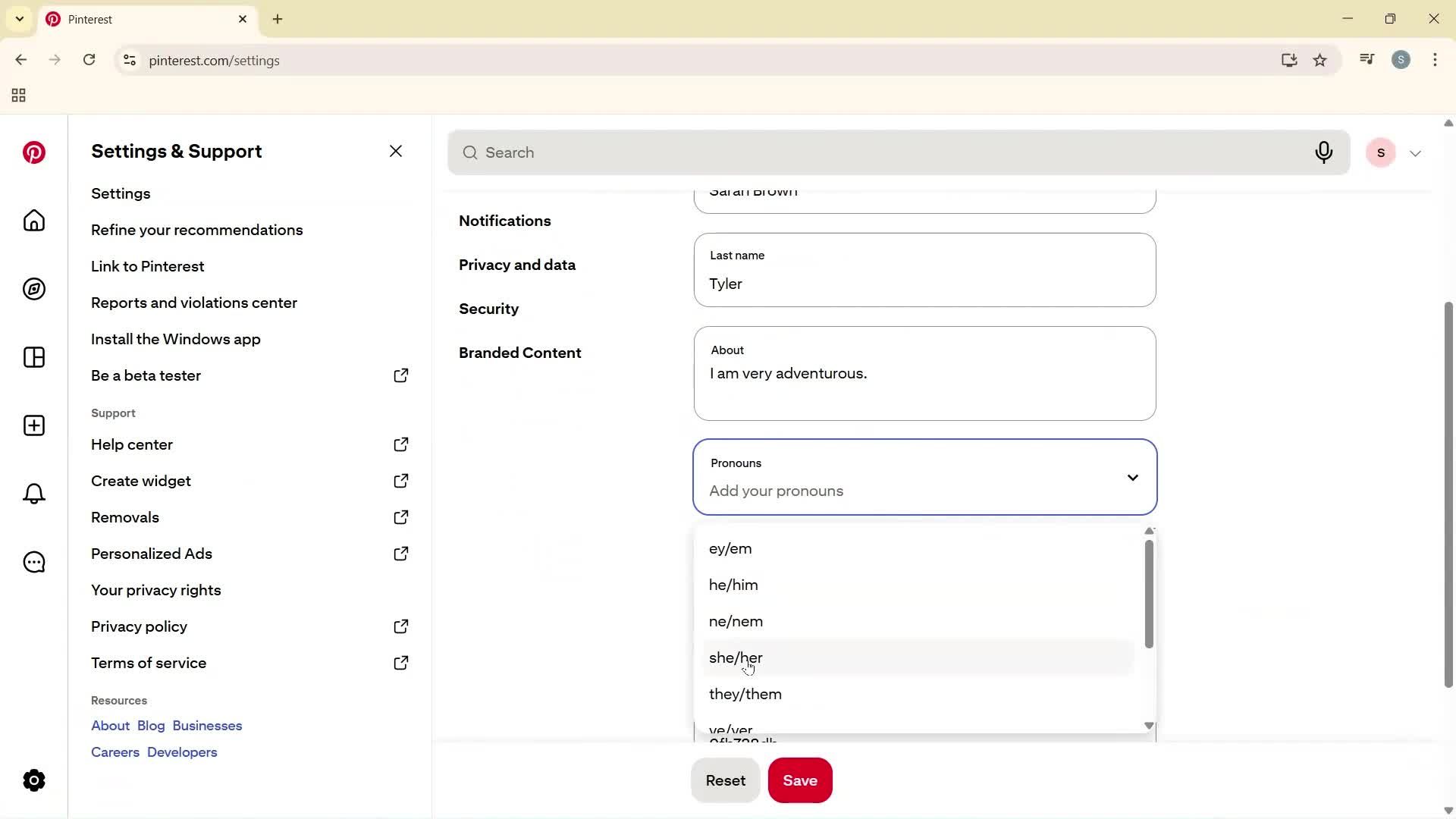Open the settings gear at sidebar bottom
The image size is (1456, 819).
click(x=33, y=780)
